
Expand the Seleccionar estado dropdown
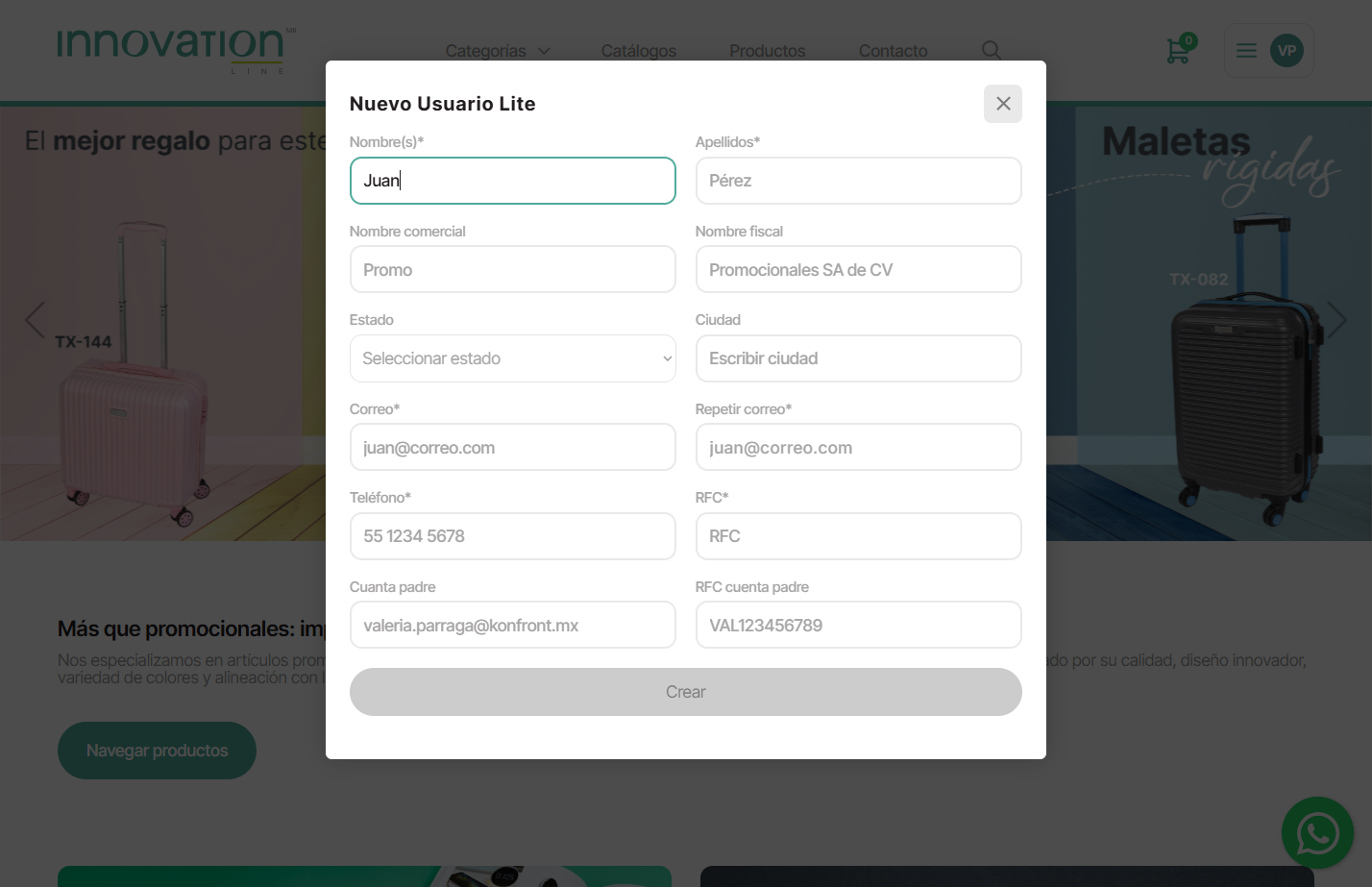[513, 358]
